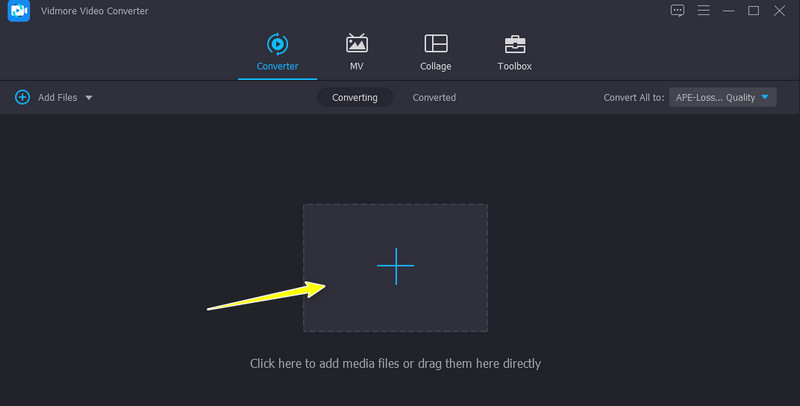Maximize the Vidmore Video Converter window

tap(754, 11)
